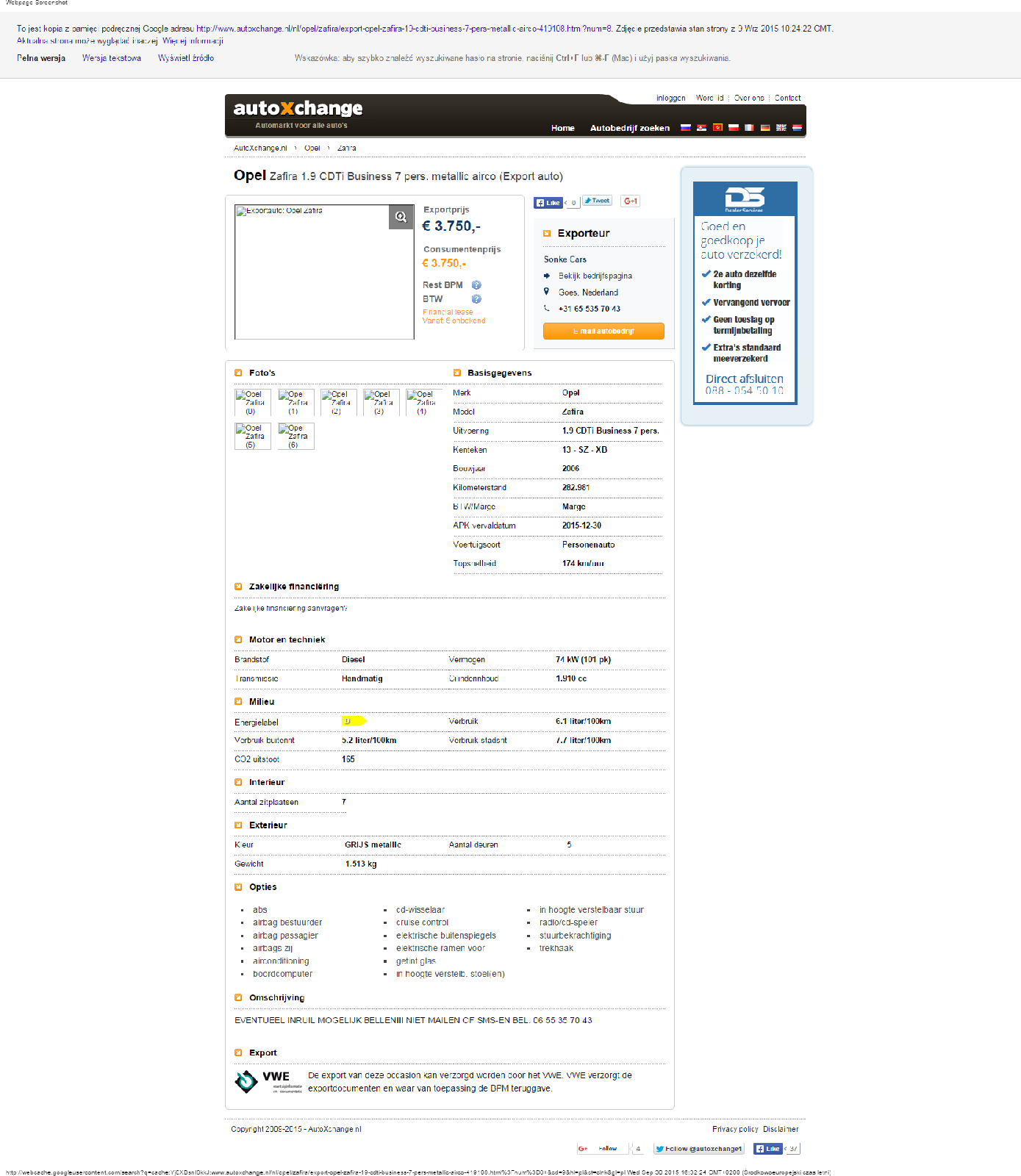Click the Sonke Cars exporter name
The image size is (1021, 1176).
(x=565, y=259)
